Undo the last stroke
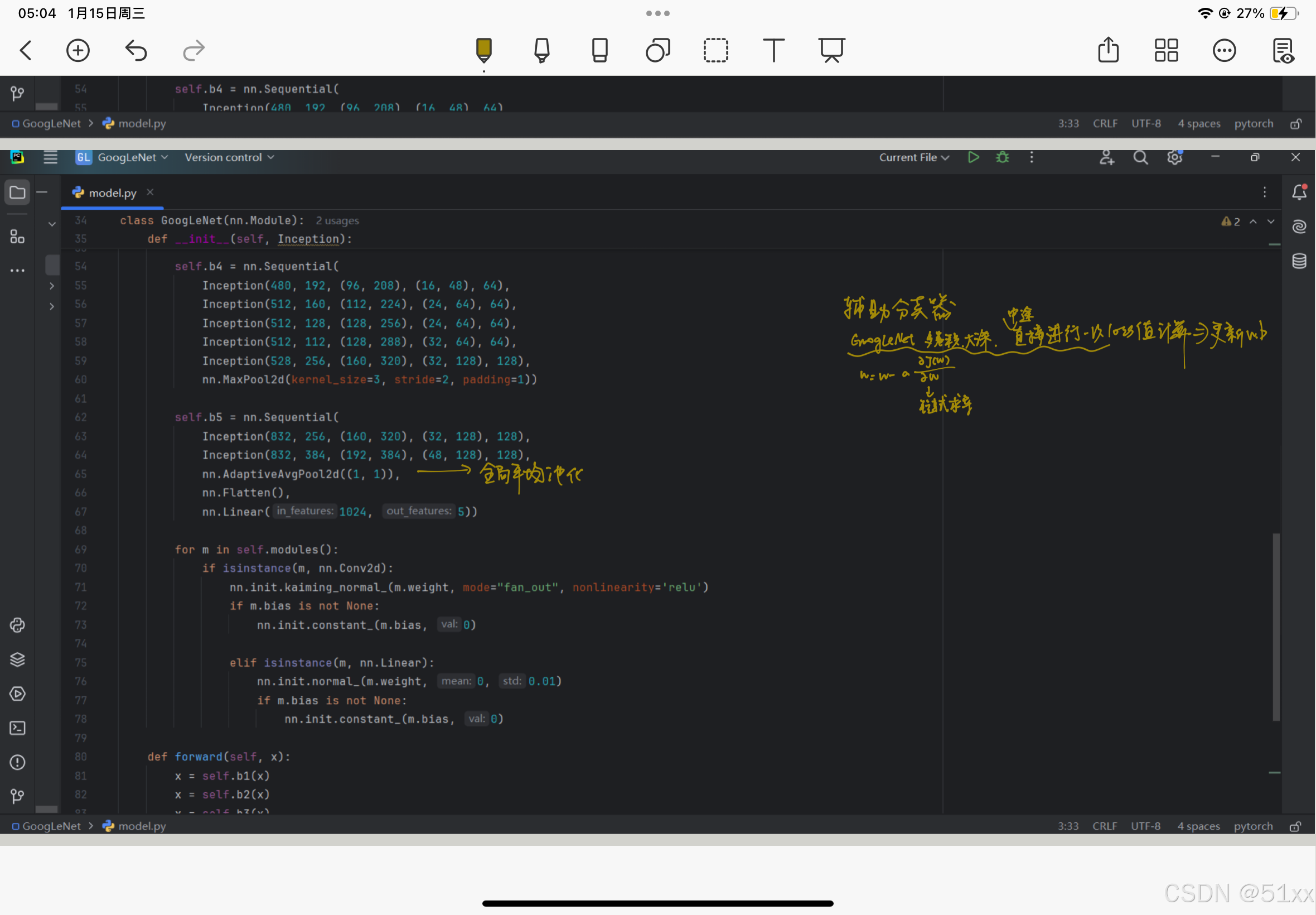The width and height of the screenshot is (1316, 915). (x=136, y=50)
